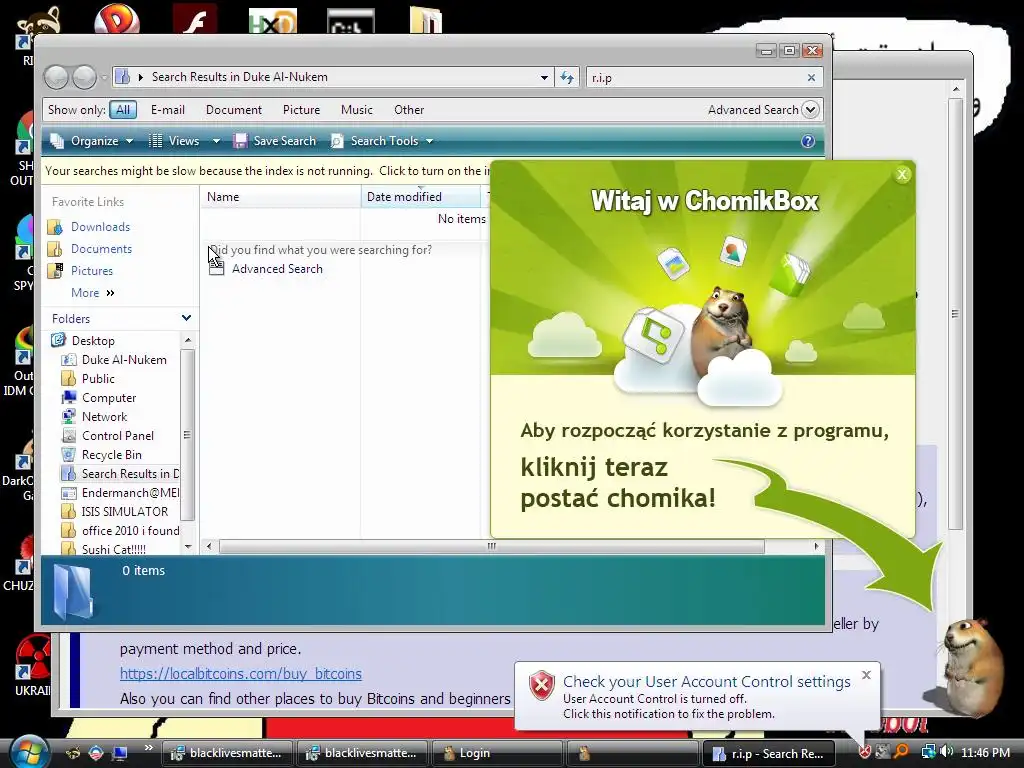This screenshot has width=1024, height=768.
Task: Switch to the Login taskbar window
Action: (x=496, y=753)
